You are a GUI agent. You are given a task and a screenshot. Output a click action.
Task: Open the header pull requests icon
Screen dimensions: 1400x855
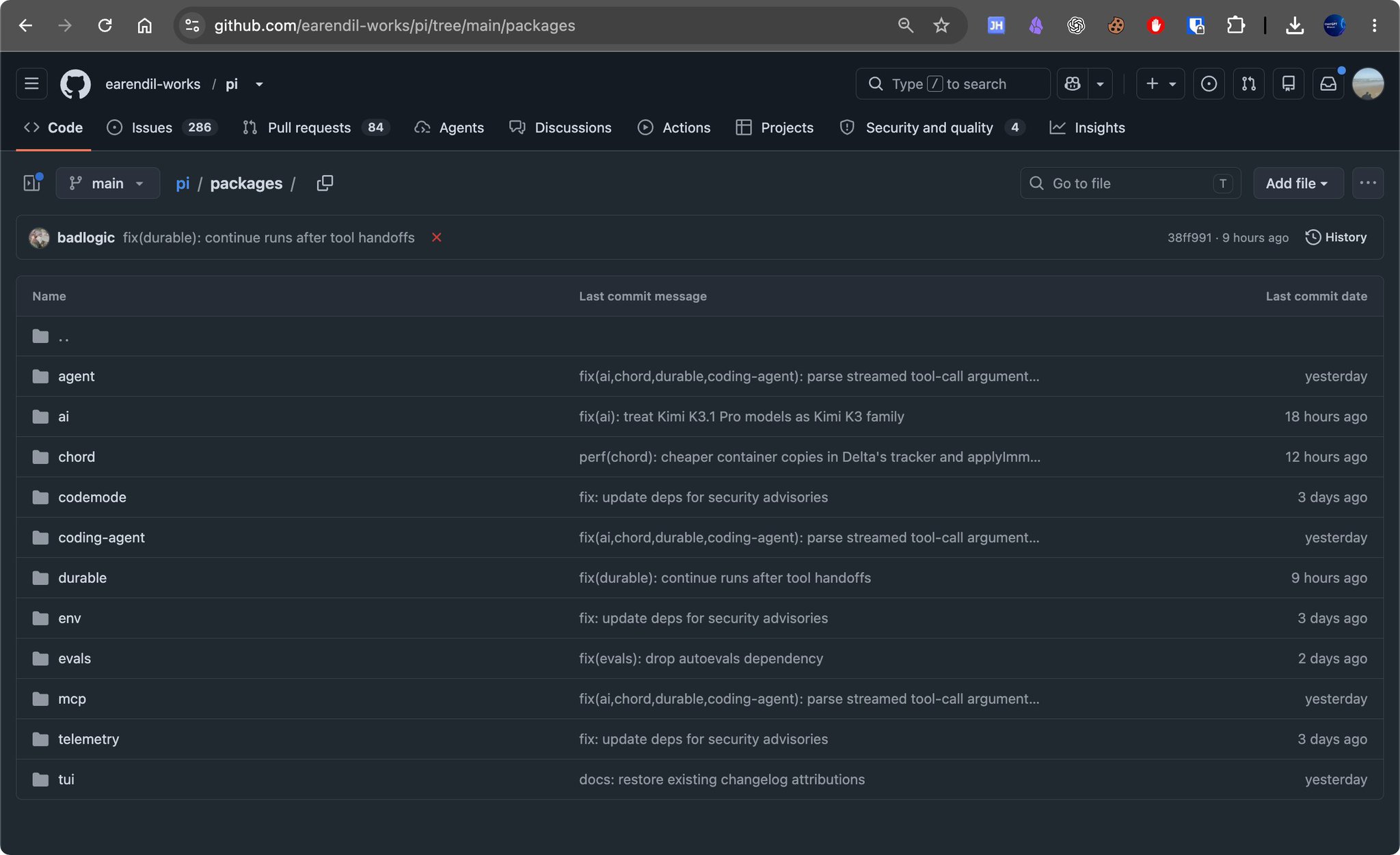coord(1248,84)
